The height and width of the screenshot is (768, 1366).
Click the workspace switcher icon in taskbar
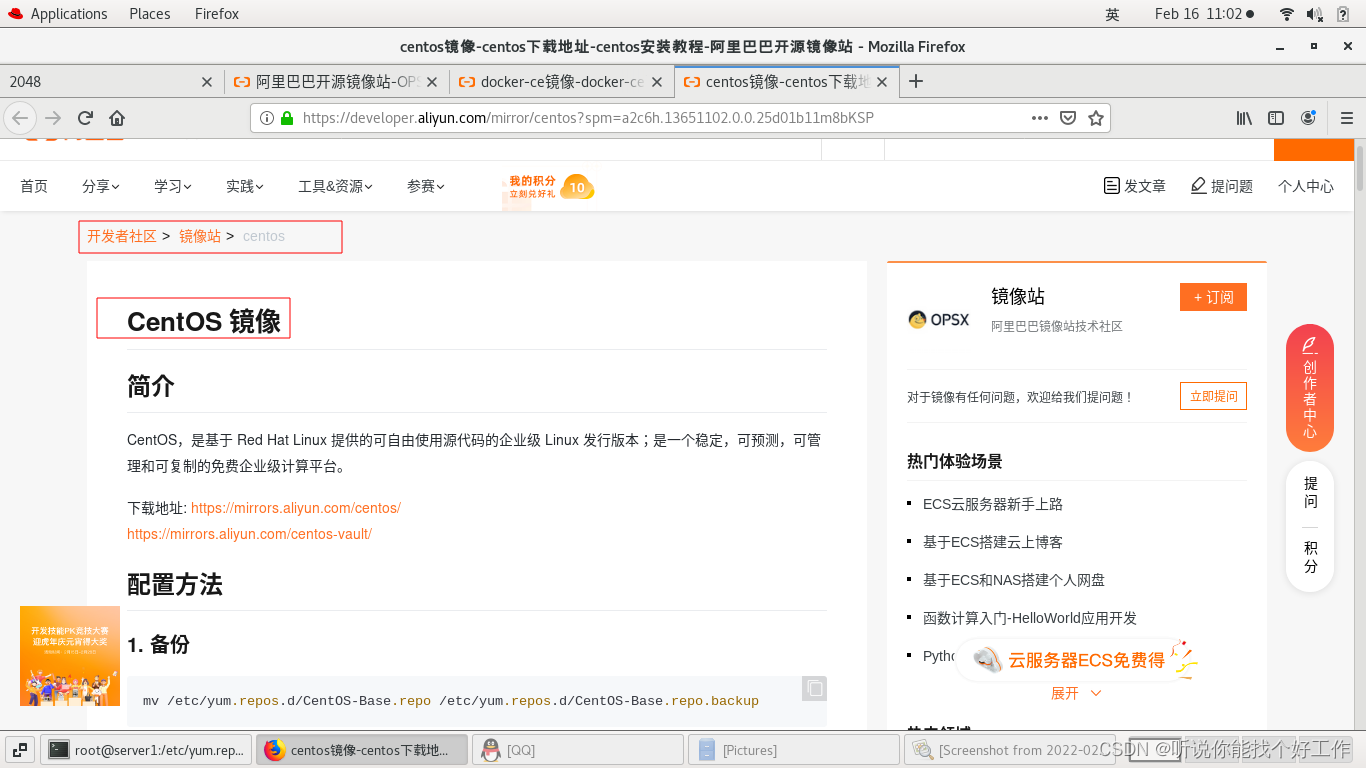[20, 749]
